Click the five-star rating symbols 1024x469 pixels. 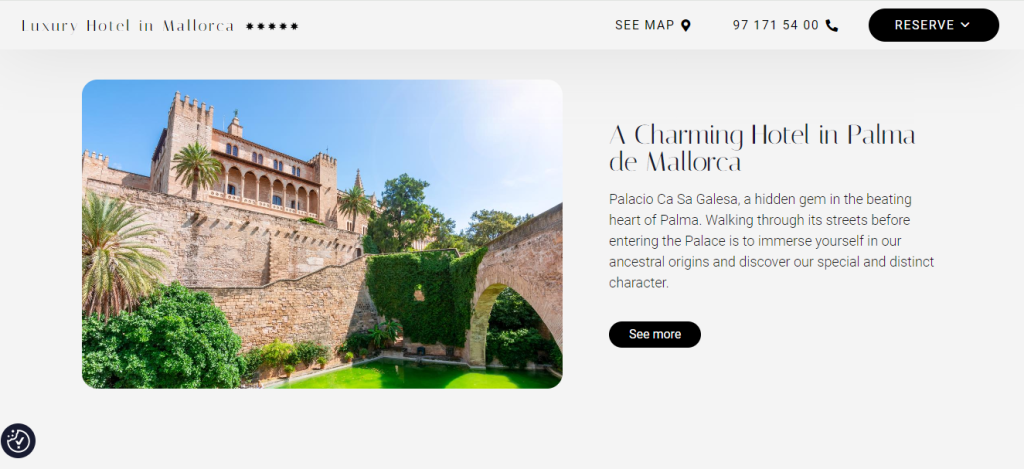point(272,26)
